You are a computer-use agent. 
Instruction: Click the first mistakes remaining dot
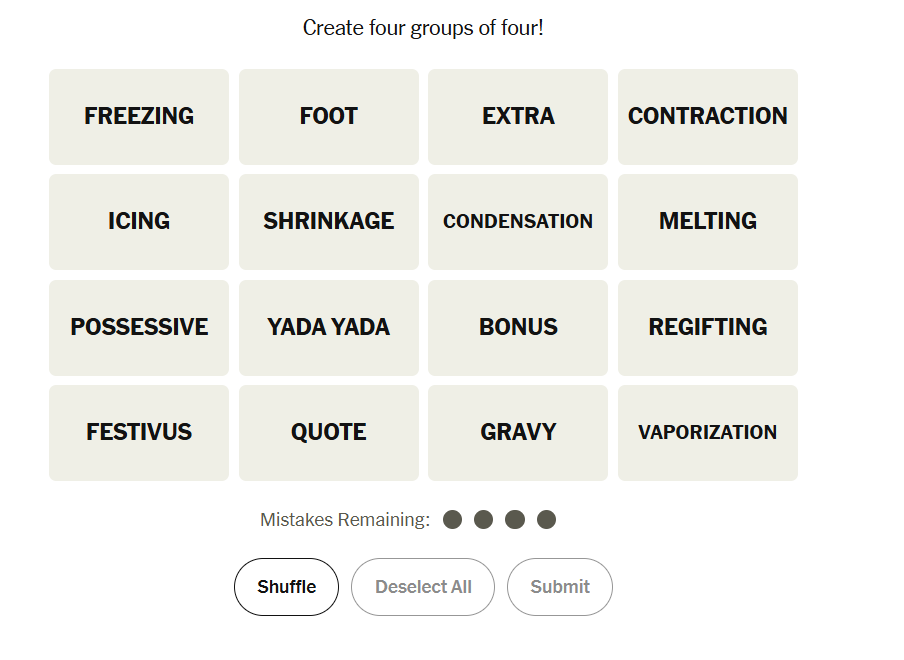pyautogui.click(x=452, y=520)
